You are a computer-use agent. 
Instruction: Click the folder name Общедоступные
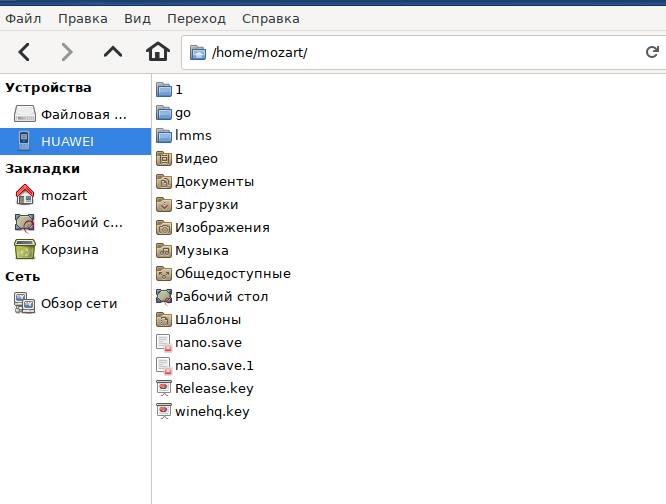pyautogui.click(x=233, y=274)
